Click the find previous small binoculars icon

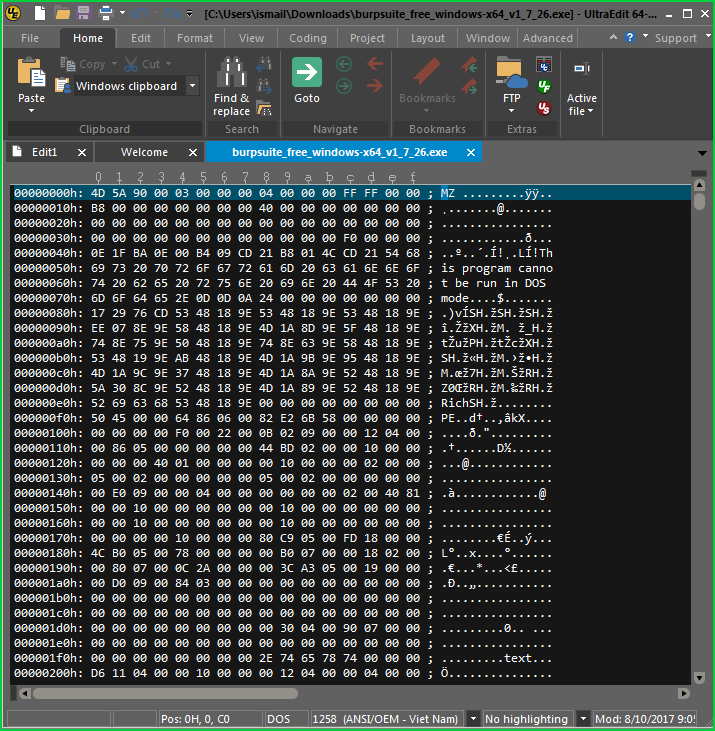coord(264,64)
